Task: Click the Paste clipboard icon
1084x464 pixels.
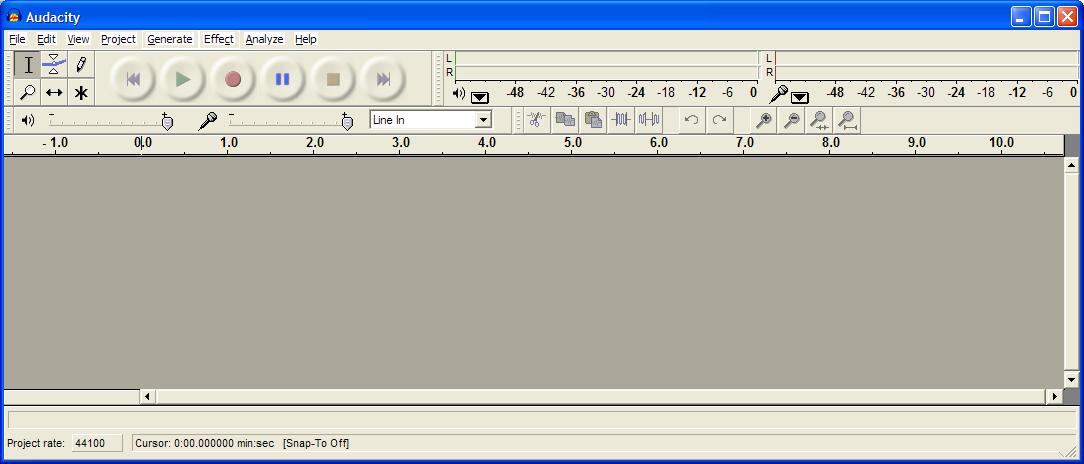Action: tap(592, 120)
